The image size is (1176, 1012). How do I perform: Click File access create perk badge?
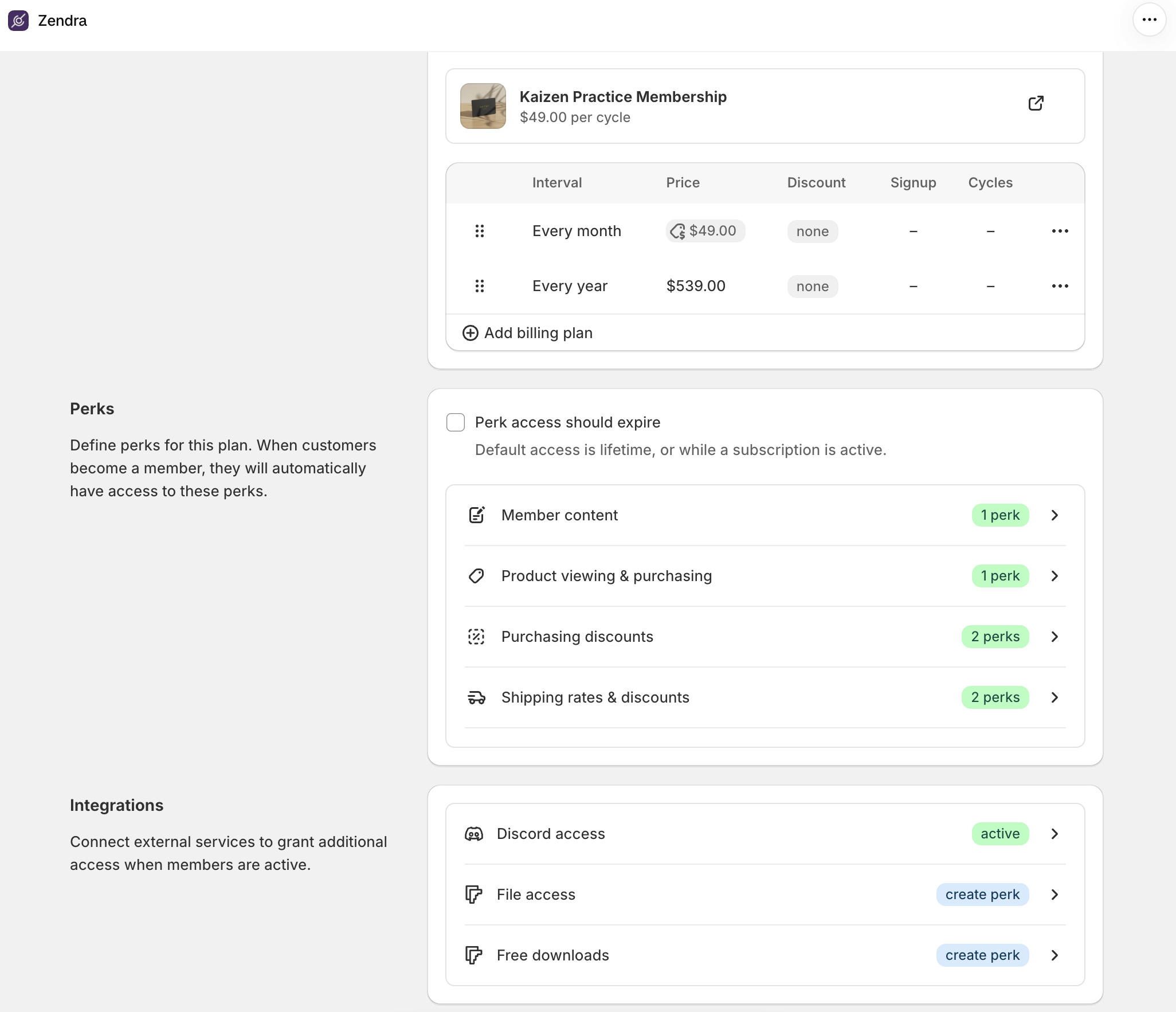[982, 895]
